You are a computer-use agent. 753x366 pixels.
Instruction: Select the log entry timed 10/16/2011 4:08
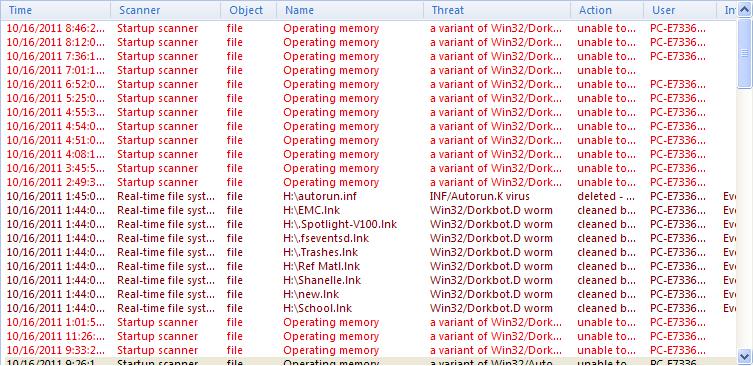[369, 154]
